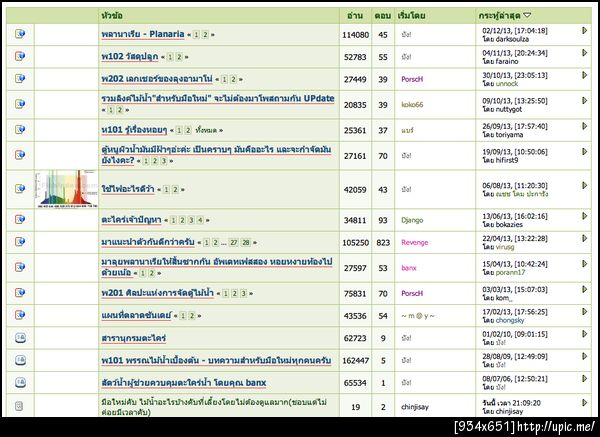This screenshot has height=437, width=600.
Task: Click the topic icon beside the H101 thread
Action: click(20, 129)
